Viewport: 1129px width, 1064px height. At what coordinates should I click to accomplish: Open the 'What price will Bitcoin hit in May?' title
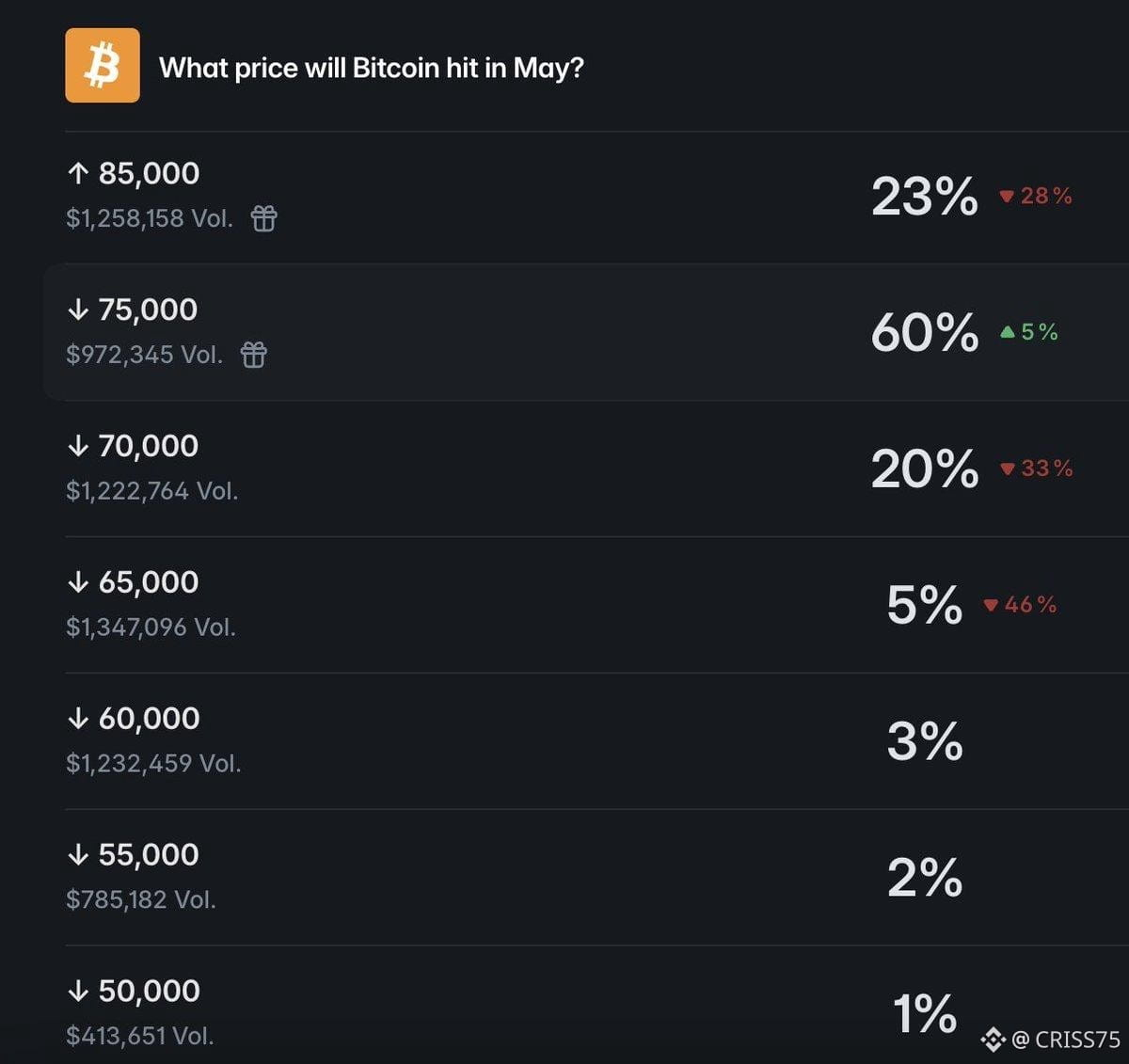coord(372,68)
